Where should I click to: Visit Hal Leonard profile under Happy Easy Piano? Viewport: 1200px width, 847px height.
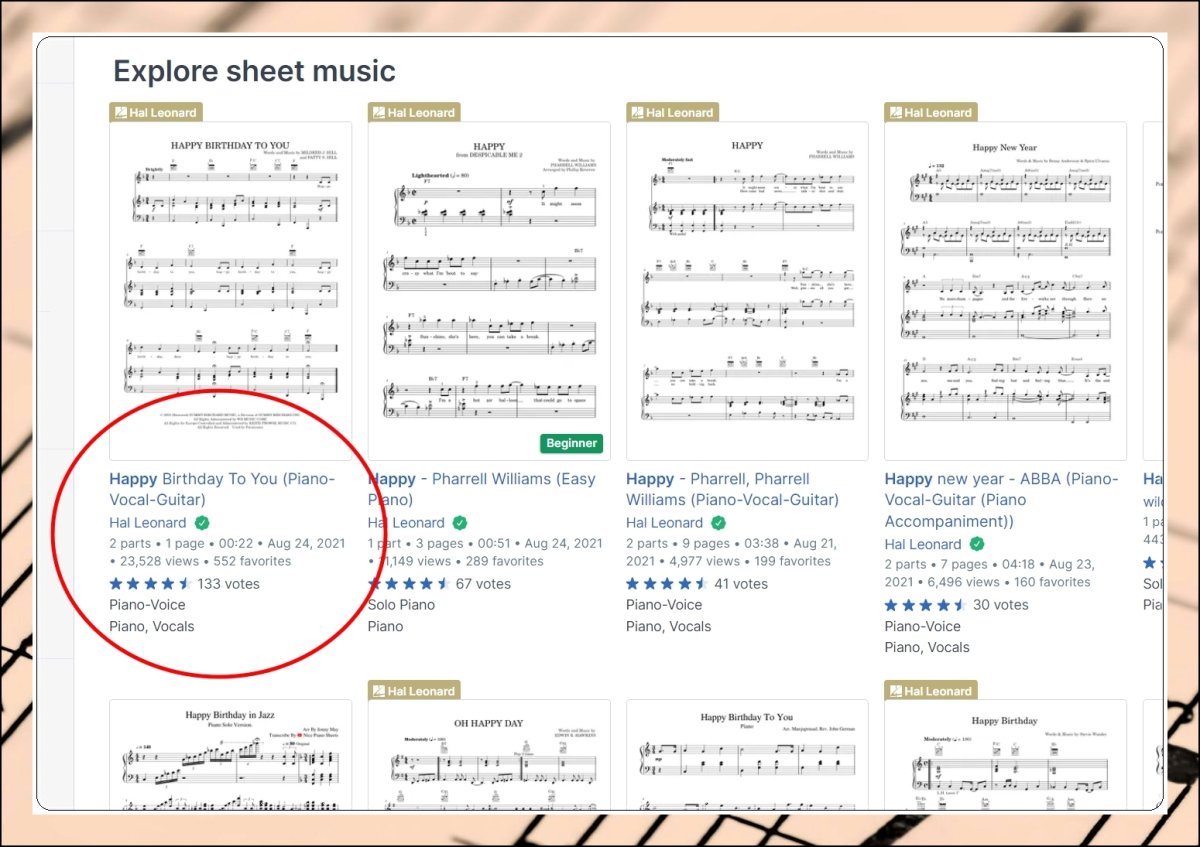click(406, 523)
